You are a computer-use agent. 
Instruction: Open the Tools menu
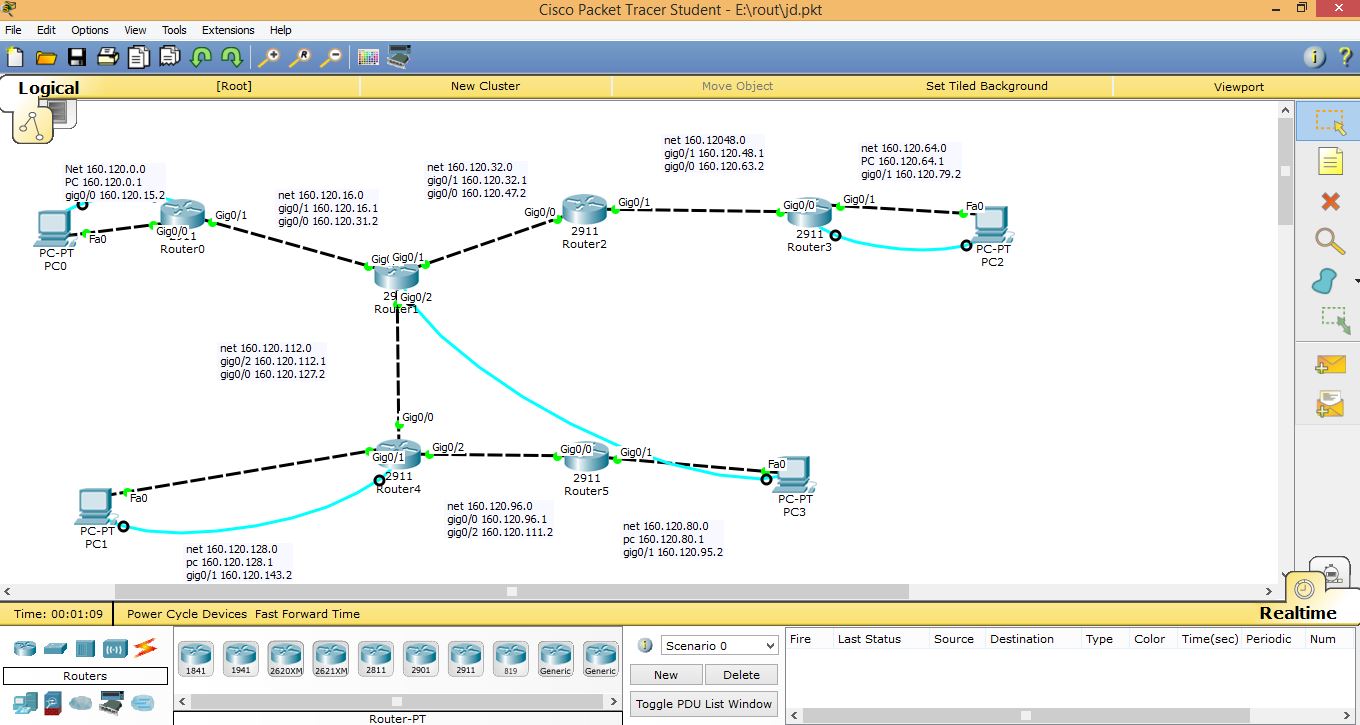174,30
